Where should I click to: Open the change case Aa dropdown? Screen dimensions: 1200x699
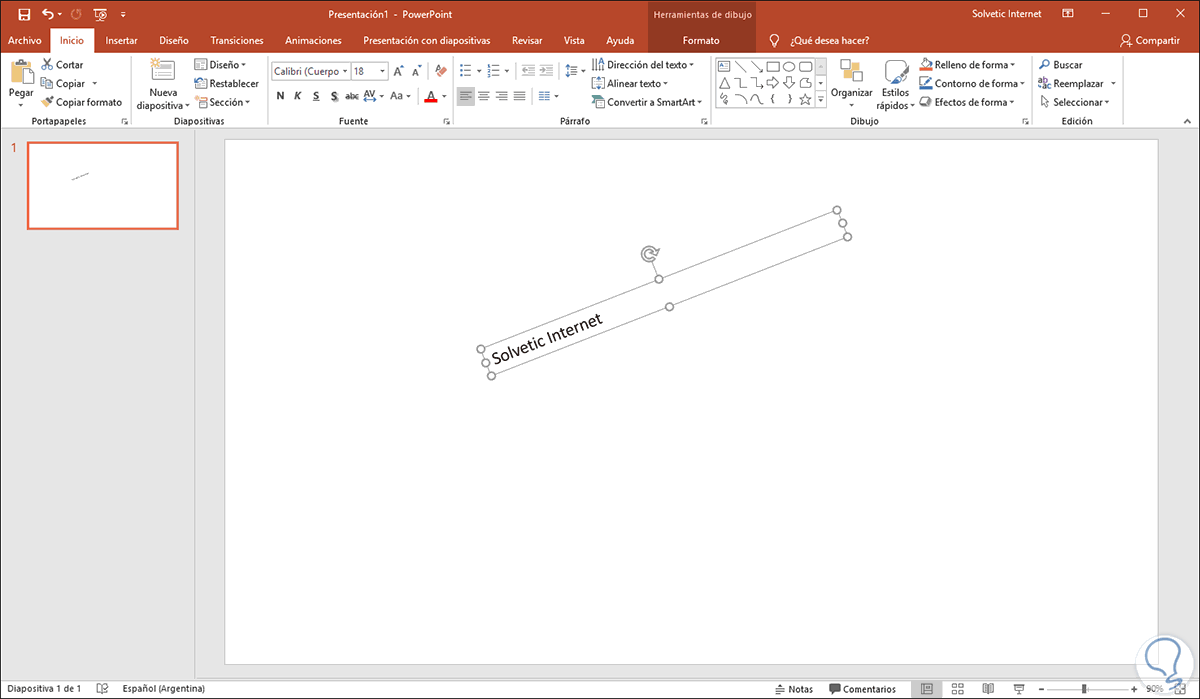pyautogui.click(x=400, y=96)
